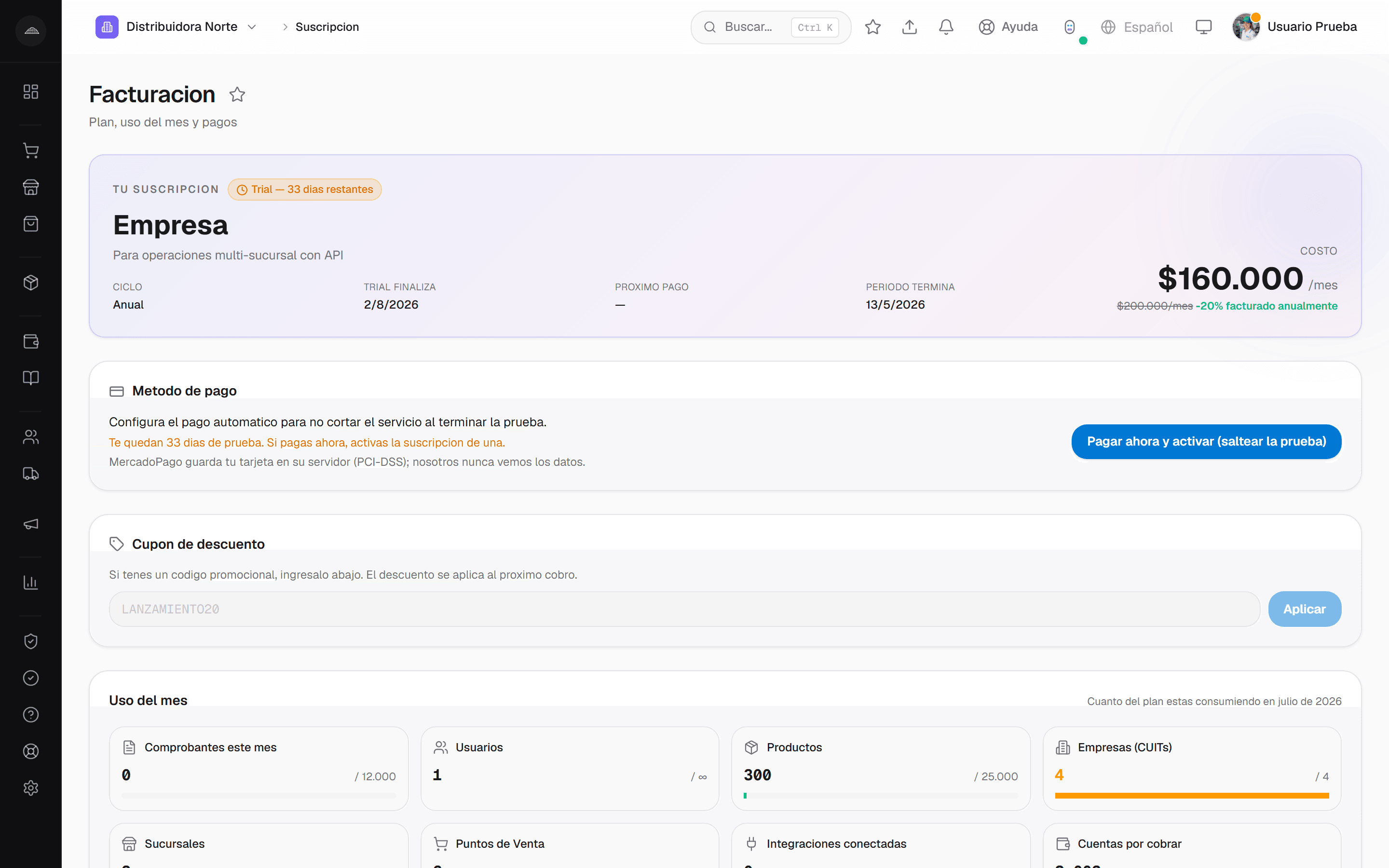Open the circle check sidebar icon

coord(30,678)
